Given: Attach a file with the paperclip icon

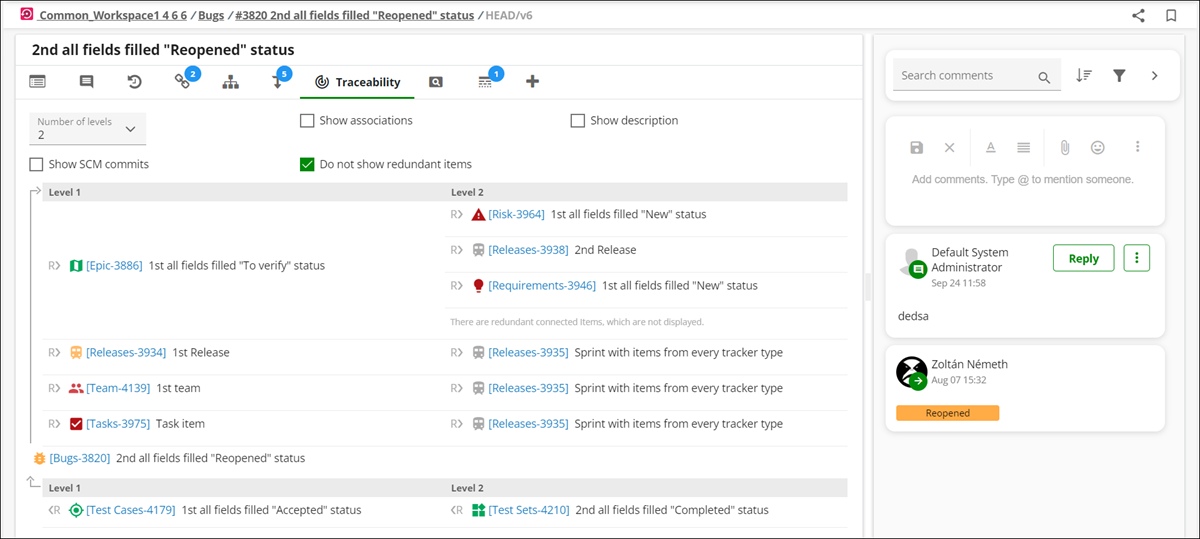Looking at the screenshot, I should click(1065, 147).
